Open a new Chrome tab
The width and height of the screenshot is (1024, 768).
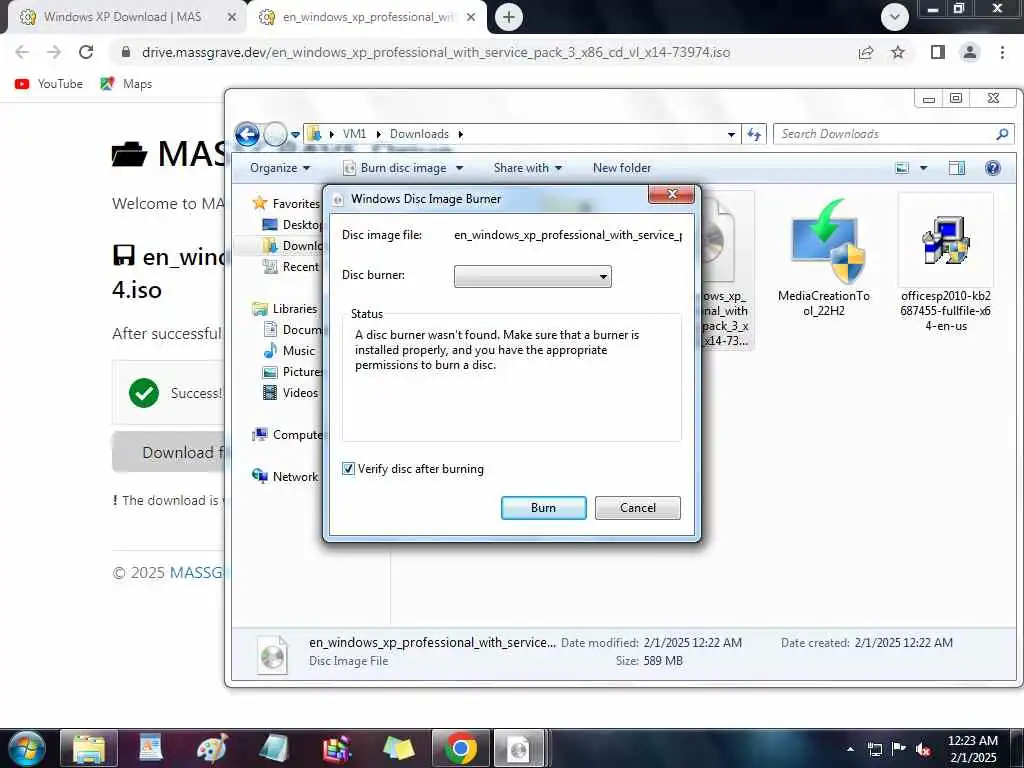coord(509,17)
